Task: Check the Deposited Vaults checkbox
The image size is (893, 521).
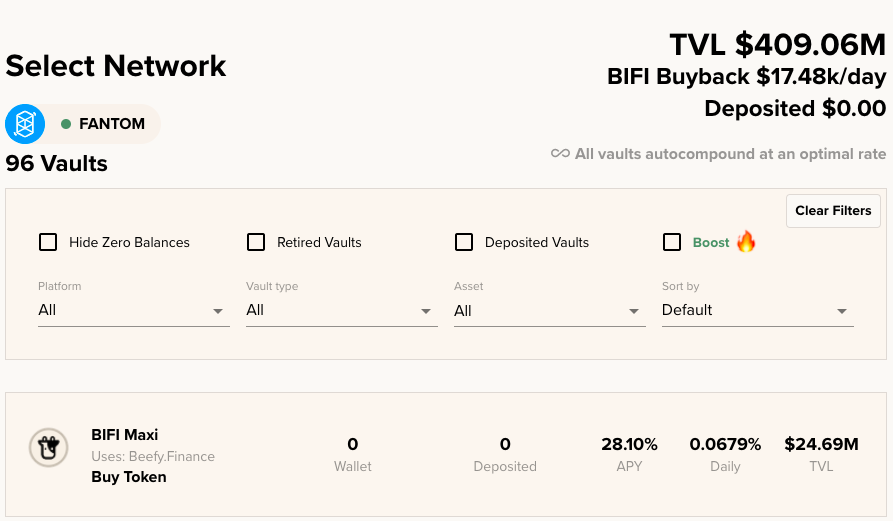Action: (x=464, y=242)
